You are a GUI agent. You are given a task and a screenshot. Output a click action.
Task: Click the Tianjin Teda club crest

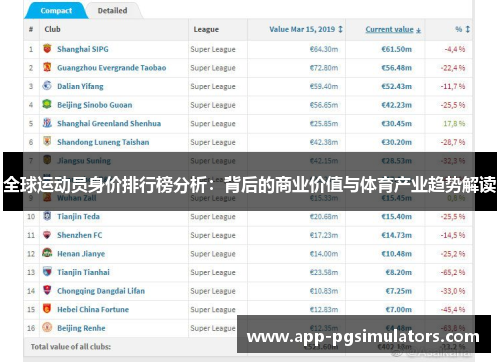click(47, 216)
